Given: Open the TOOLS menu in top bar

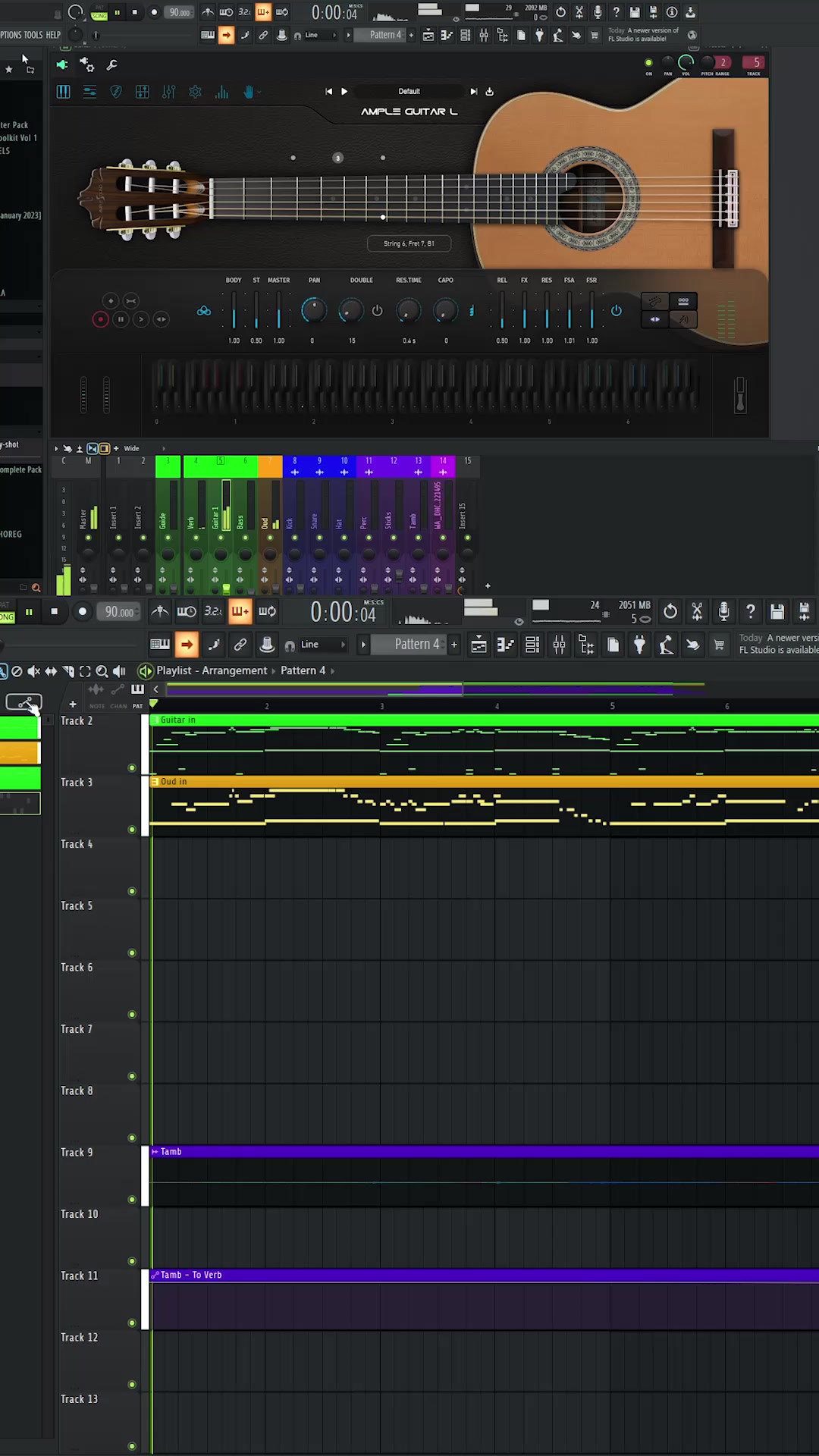Looking at the screenshot, I should pyautogui.click(x=33, y=35).
